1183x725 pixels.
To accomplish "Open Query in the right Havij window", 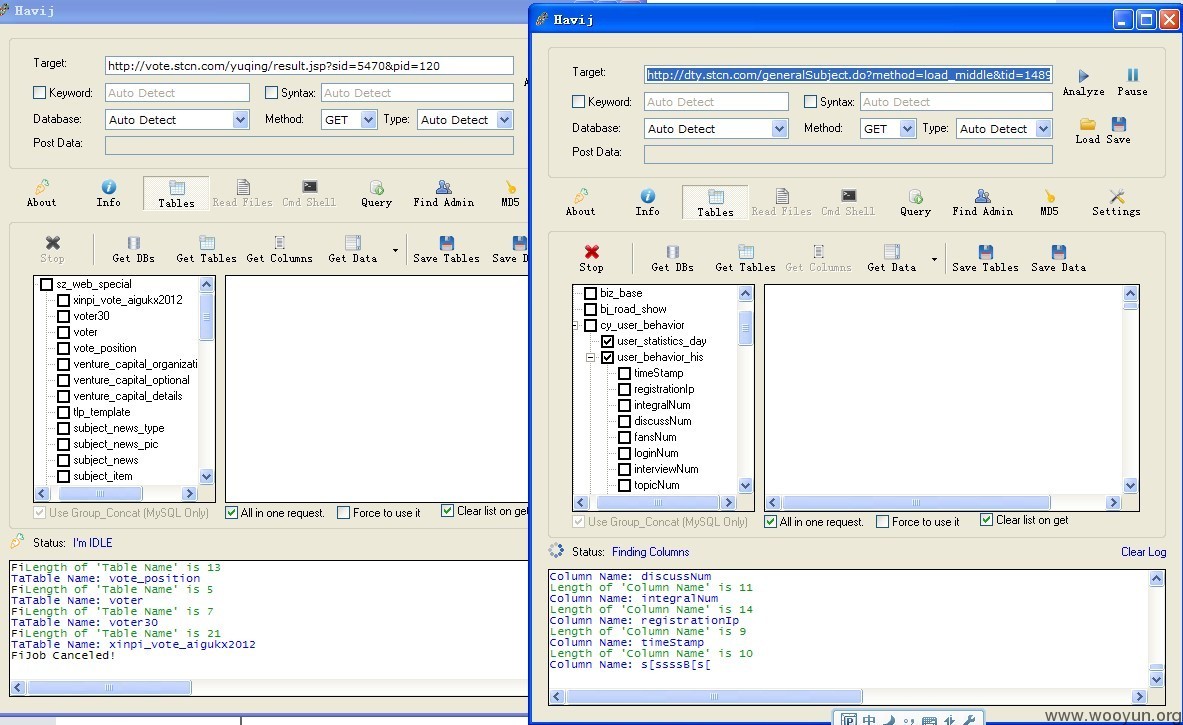I will (915, 203).
